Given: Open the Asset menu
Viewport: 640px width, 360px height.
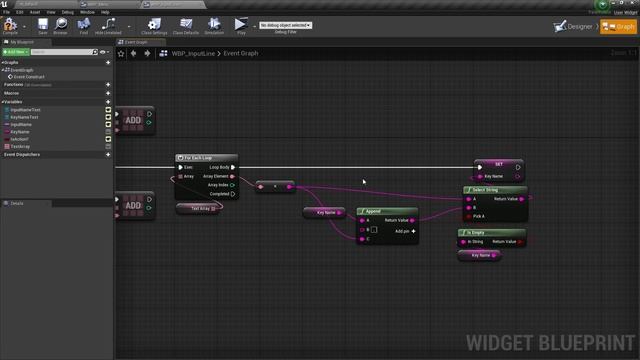Looking at the screenshot, I should tap(35, 12).
